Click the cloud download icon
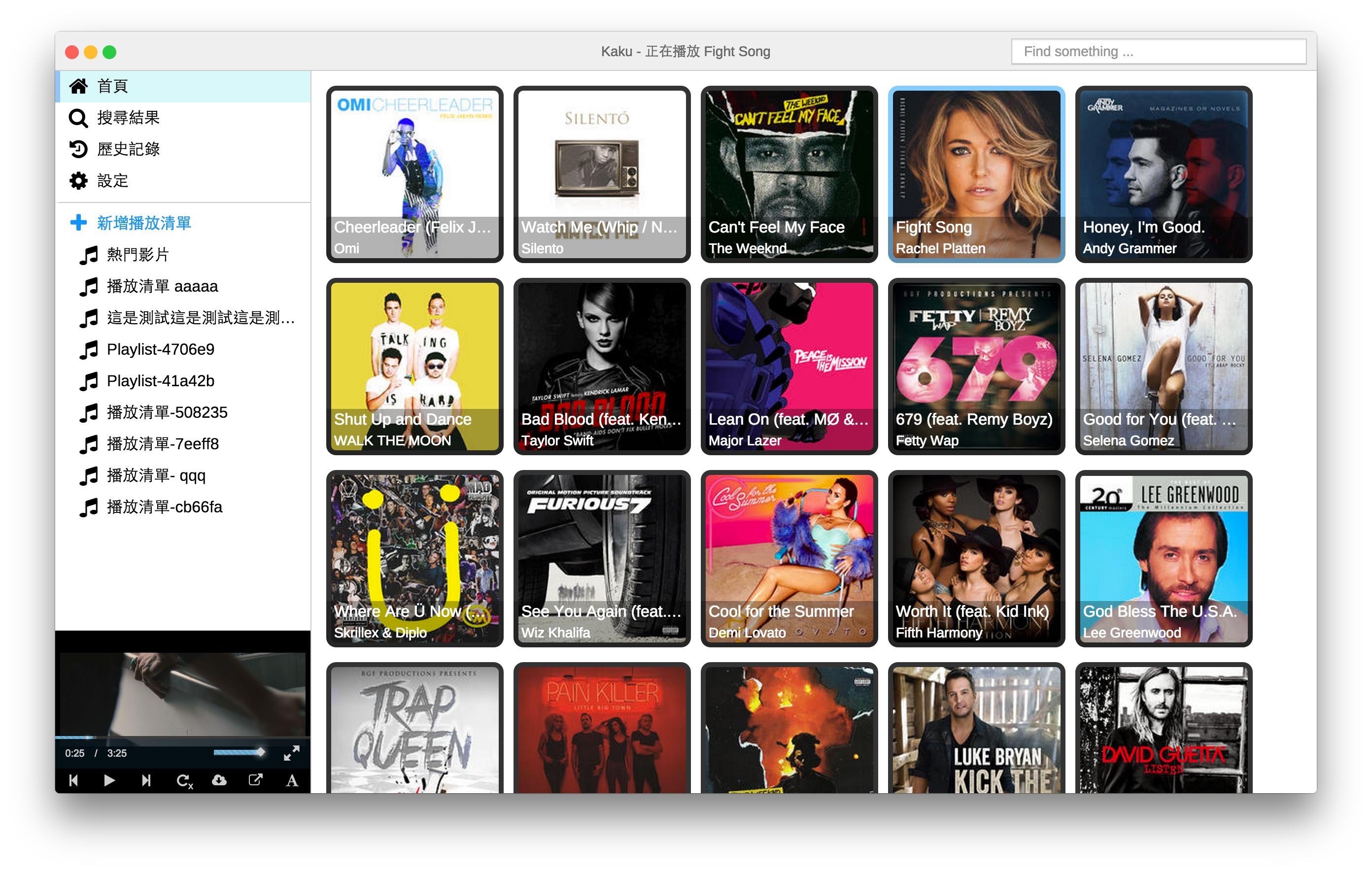The width and height of the screenshot is (1372, 872). coord(219,780)
